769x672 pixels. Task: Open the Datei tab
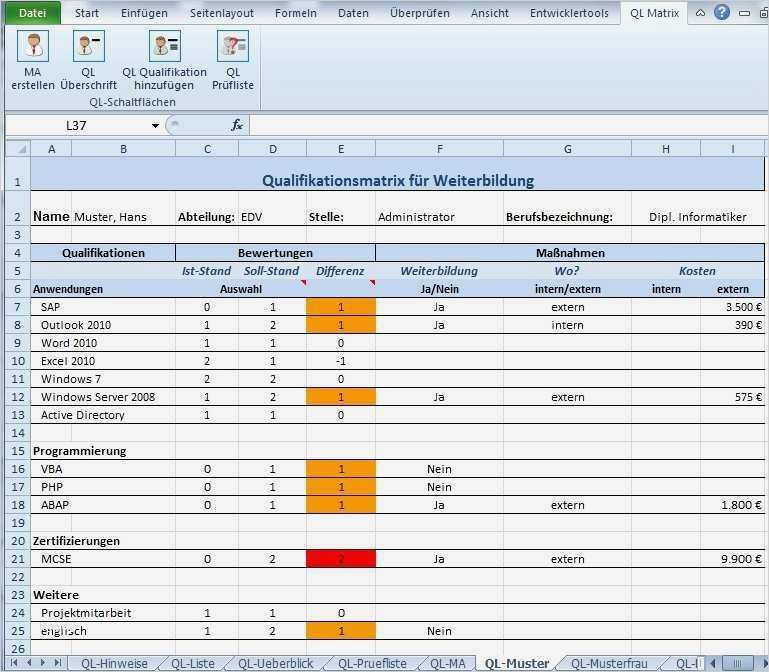tap(33, 13)
